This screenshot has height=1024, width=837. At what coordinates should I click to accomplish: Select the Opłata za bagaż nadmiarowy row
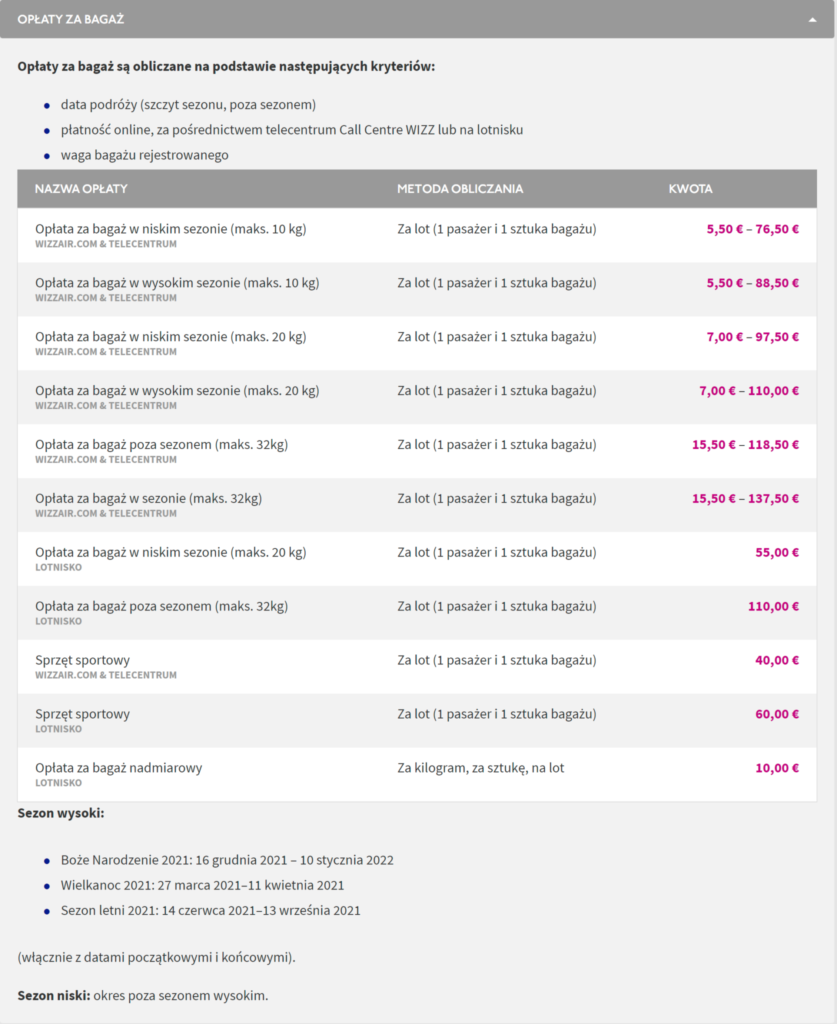[417, 775]
